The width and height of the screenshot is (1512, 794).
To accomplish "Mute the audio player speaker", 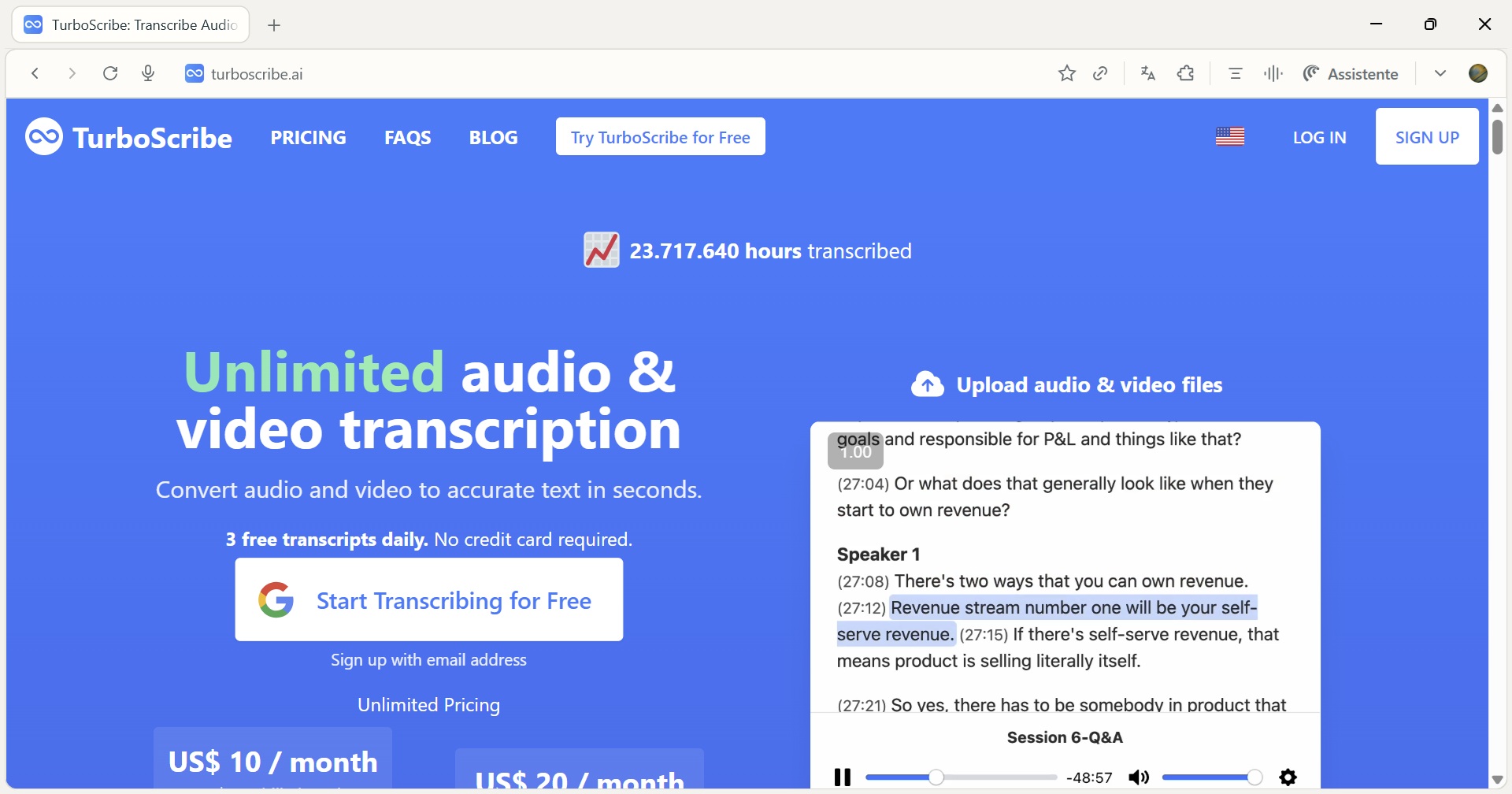I will (x=1138, y=777).
